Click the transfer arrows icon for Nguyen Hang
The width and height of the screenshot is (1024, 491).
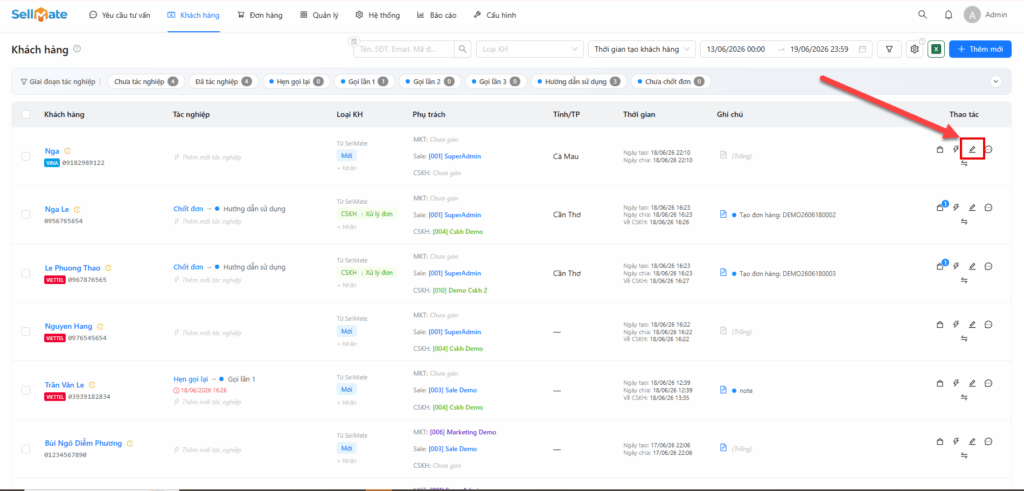[964, 338]
